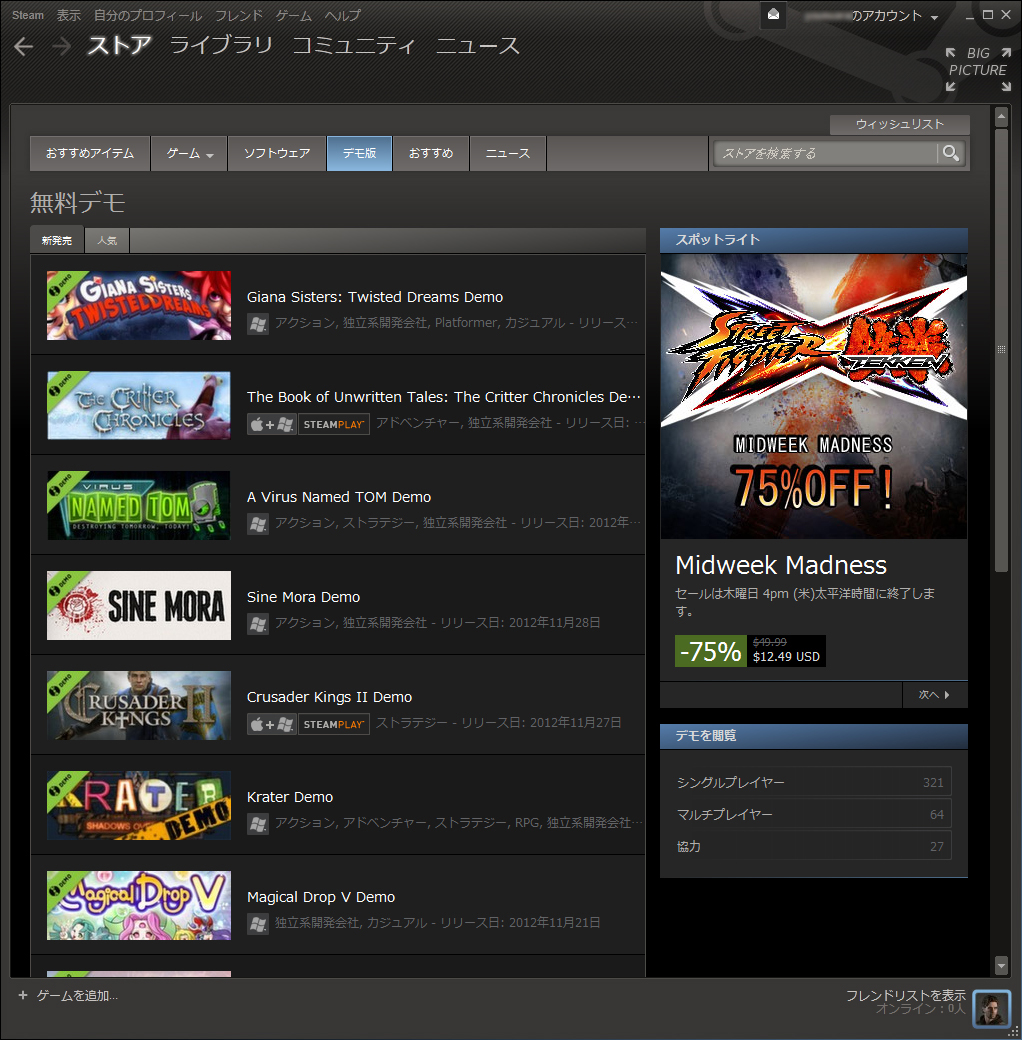Open the Giana Sisters Twisted Dreams thumbnail

139,305
